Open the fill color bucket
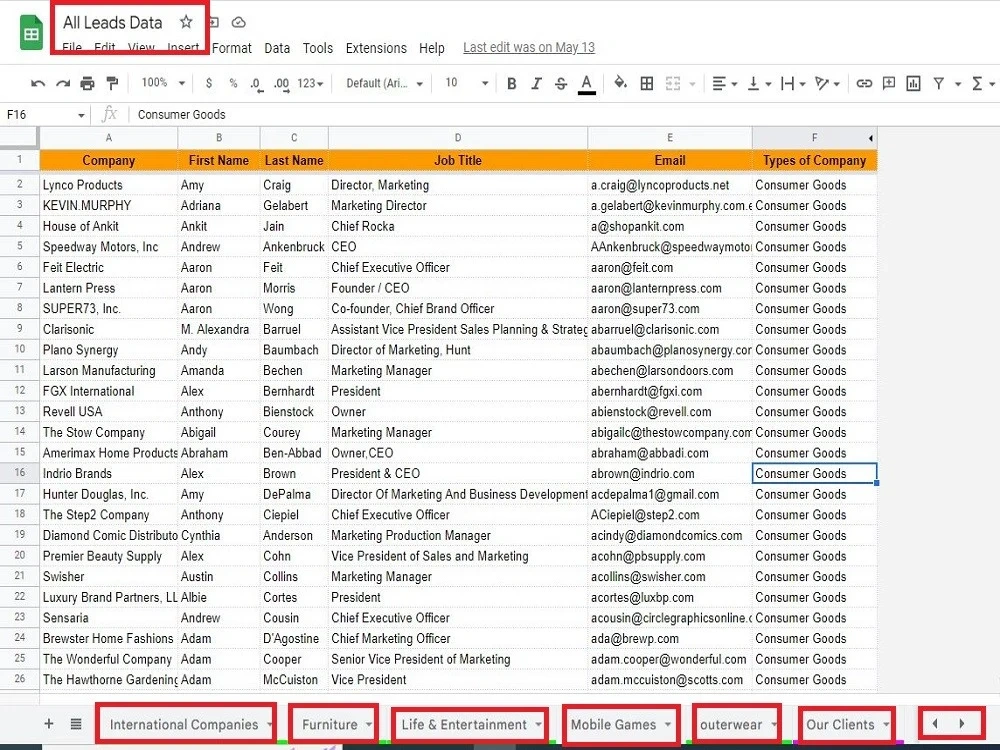This screenshot has width=1000, height=750. 620,83
